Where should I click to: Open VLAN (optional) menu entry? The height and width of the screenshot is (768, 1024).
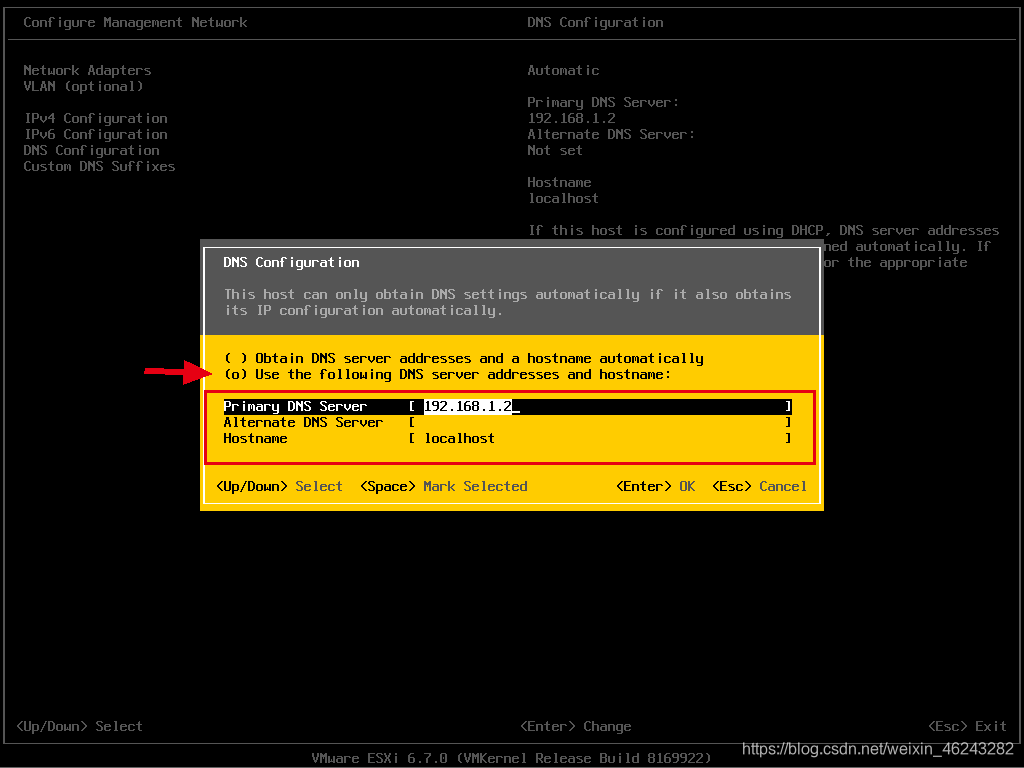tap(83, 86)
